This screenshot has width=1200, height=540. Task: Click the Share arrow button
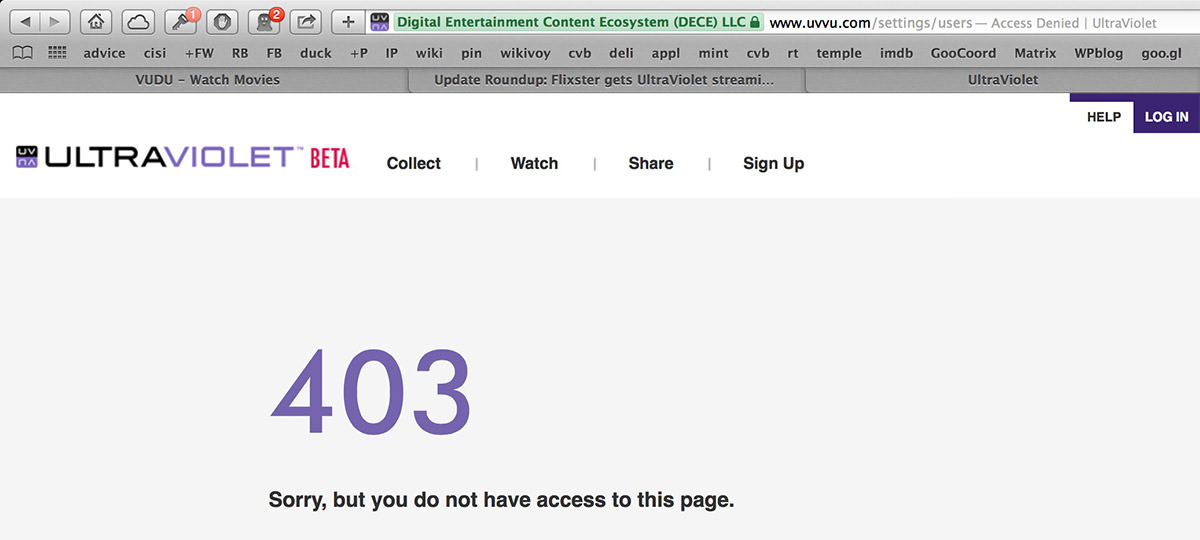tap(306, 21)
